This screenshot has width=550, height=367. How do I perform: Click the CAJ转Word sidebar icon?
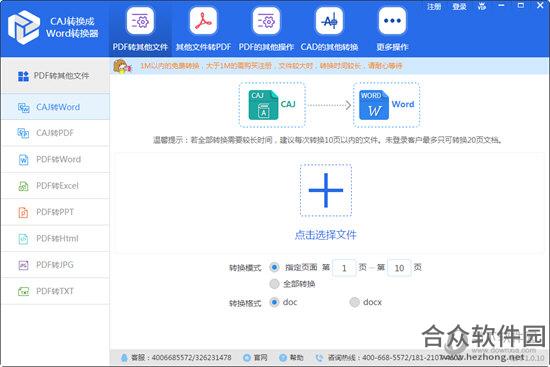click(24, 107)
